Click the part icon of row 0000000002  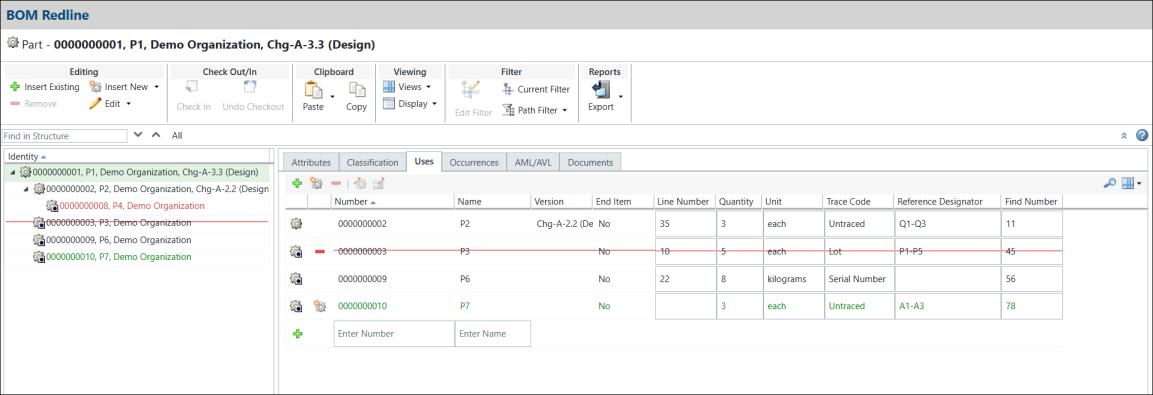tap(296, 224)
